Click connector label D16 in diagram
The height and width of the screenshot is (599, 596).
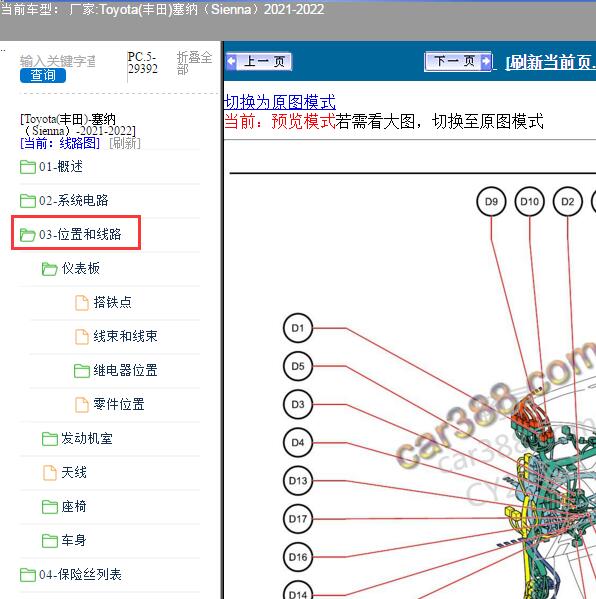[x=298, y=557]
